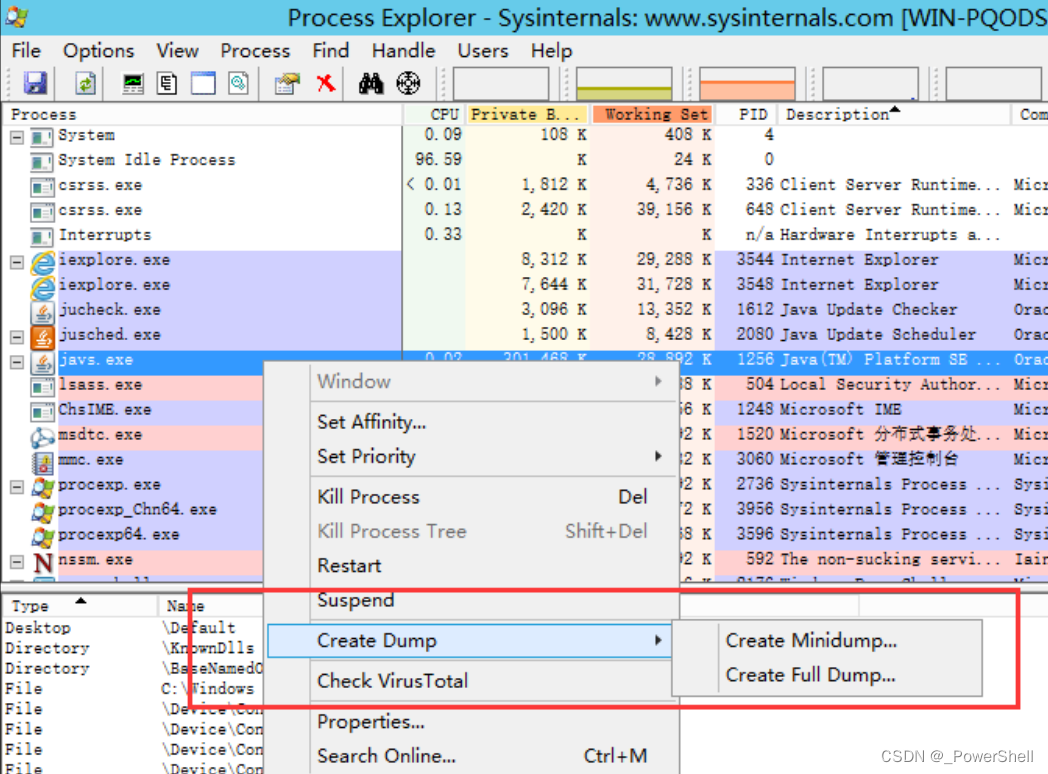Open Properties... from context menu
Viewport: 1048px width, 774px height.
(473, 722)
